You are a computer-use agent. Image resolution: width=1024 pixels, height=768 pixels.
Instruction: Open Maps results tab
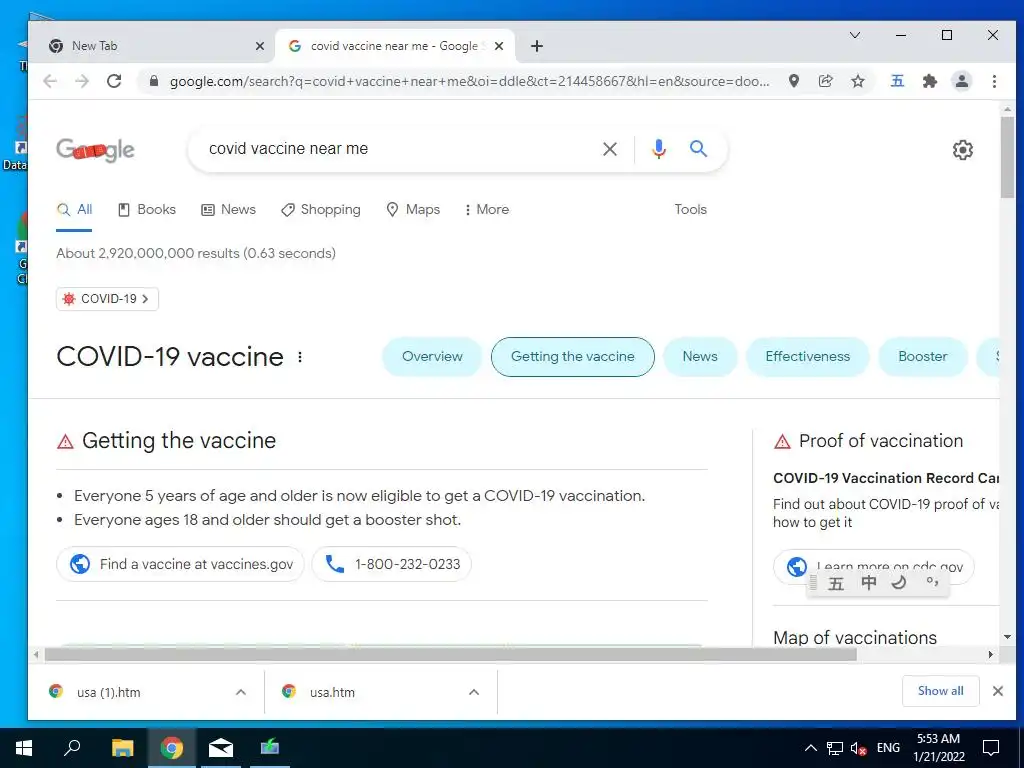(x=413, y=210)
